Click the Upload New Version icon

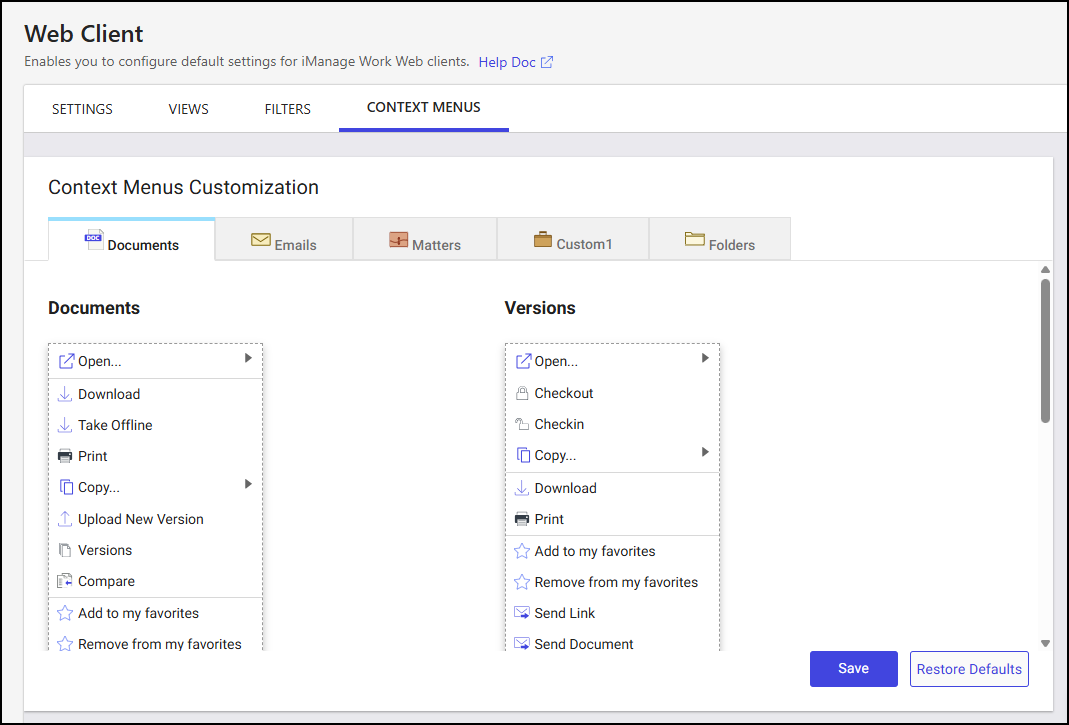[x=65, y=518]
